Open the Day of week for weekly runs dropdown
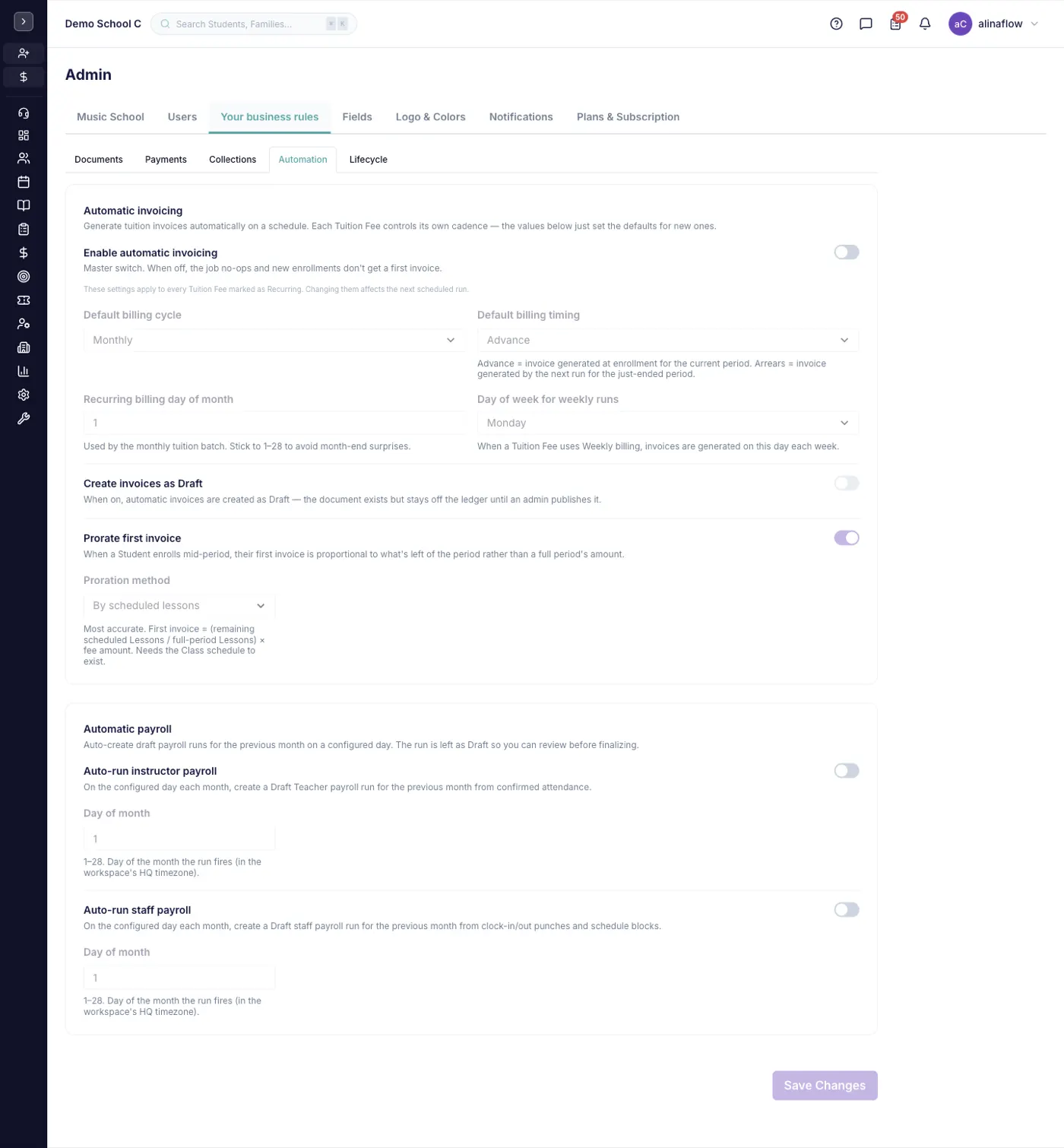Image resolution: width=1064 pixels, height=1148 pixels. [668, 423]
